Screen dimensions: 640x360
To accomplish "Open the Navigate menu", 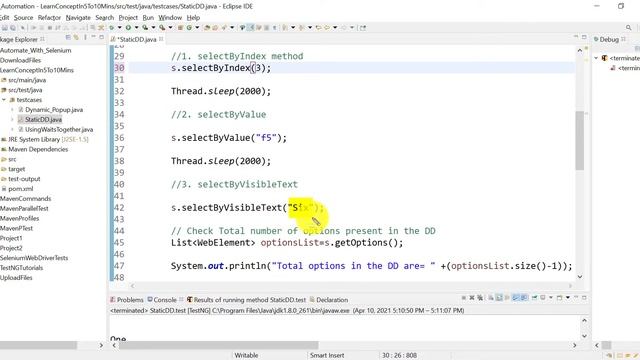I will tap(78, 18).
